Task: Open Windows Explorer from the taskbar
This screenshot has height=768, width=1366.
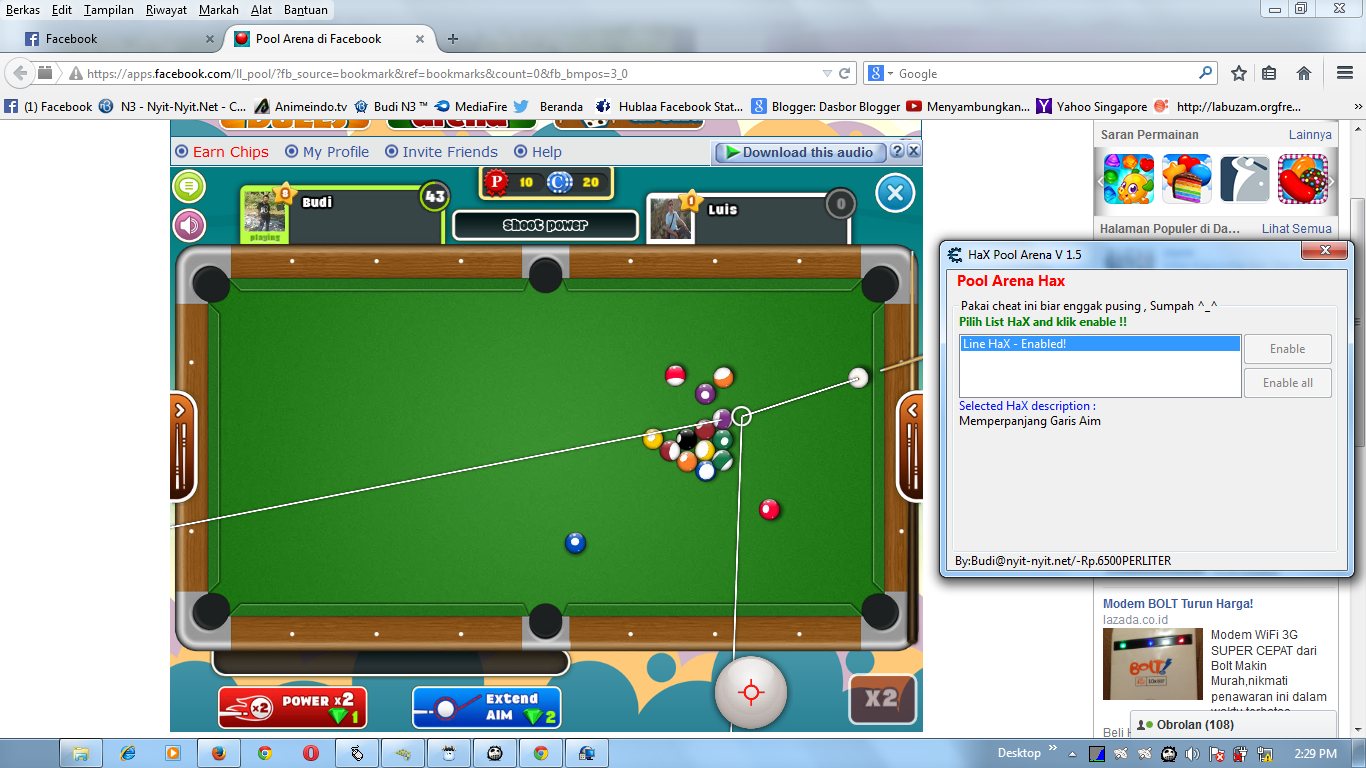Action: click(81, 753)
